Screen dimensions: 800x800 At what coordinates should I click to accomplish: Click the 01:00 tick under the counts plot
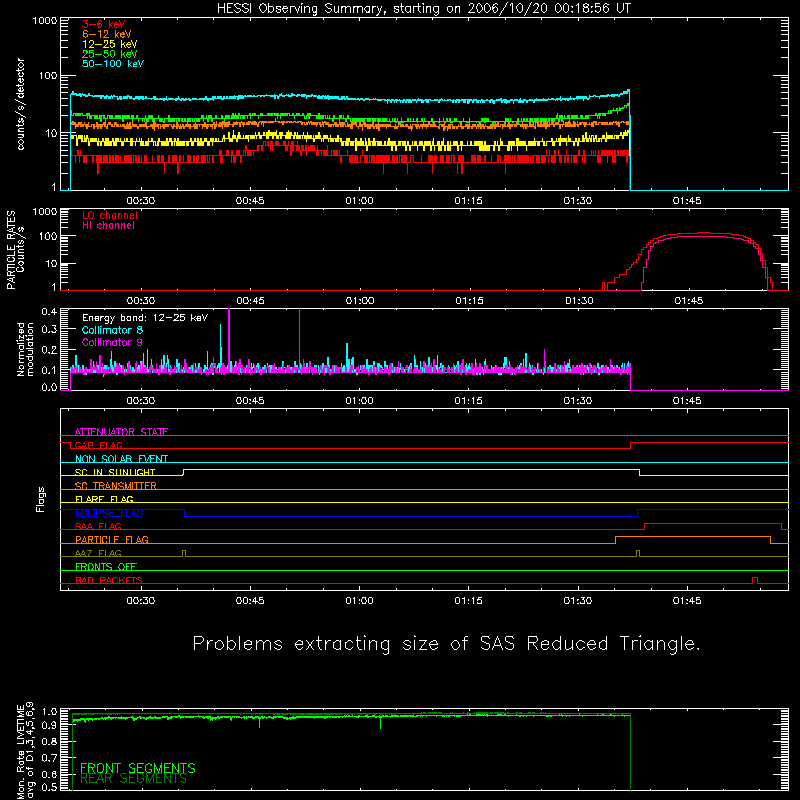coord(360,201)
